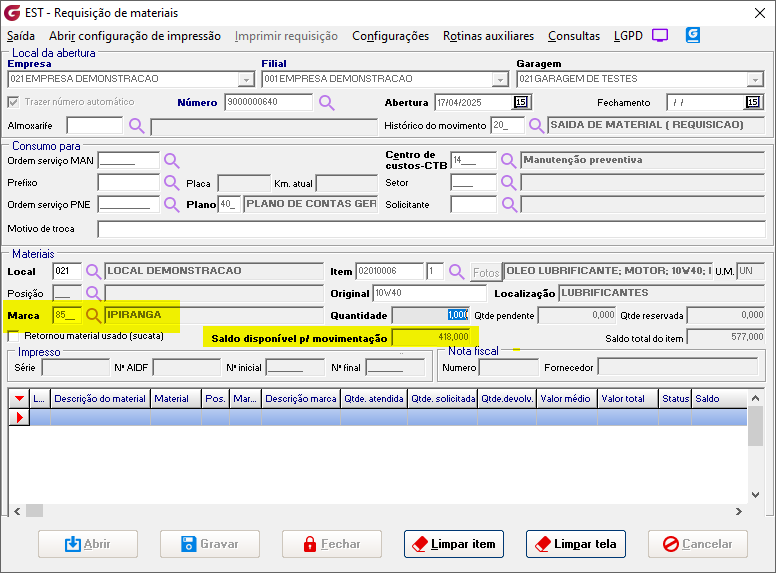Search Ordem serviço PNE with magnifier
The image size is (776, 573).
tap(172, 204)
